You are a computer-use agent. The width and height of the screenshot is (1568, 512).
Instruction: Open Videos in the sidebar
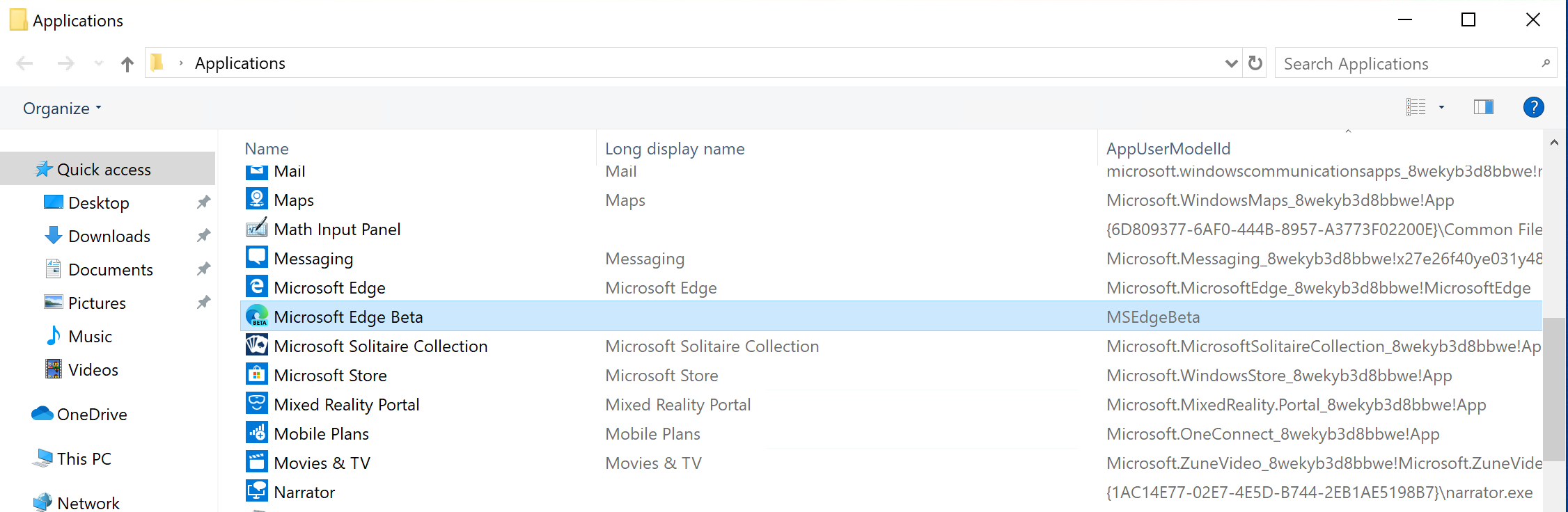(93, 370)
